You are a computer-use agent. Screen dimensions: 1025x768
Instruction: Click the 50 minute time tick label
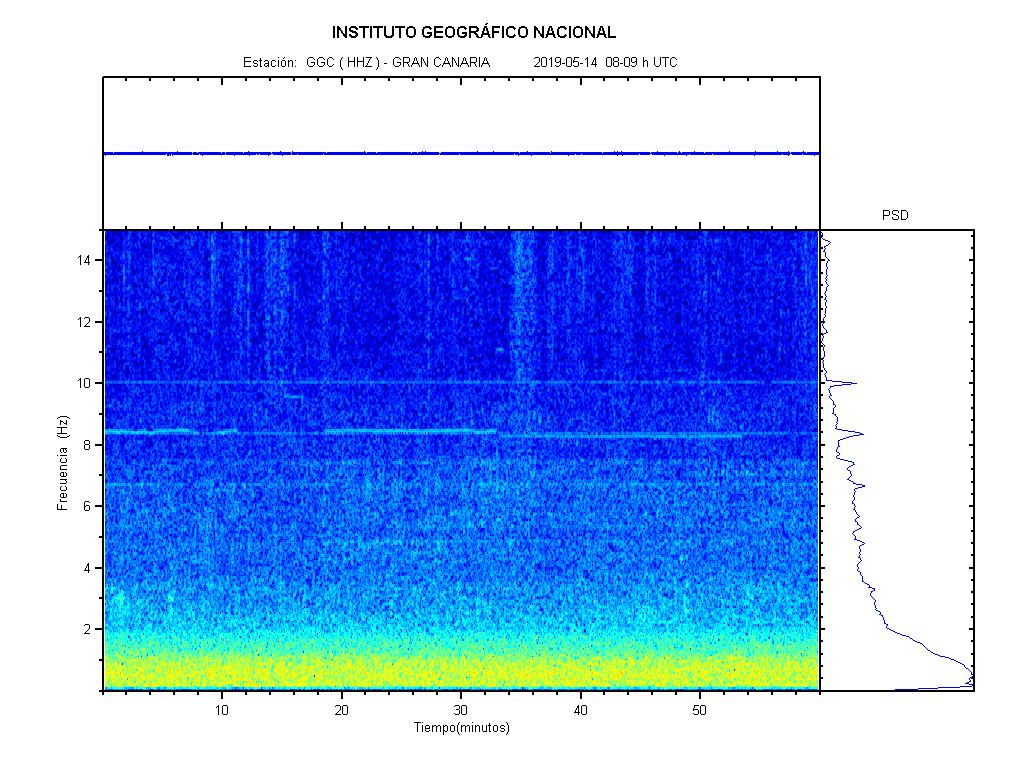point(699,710)
